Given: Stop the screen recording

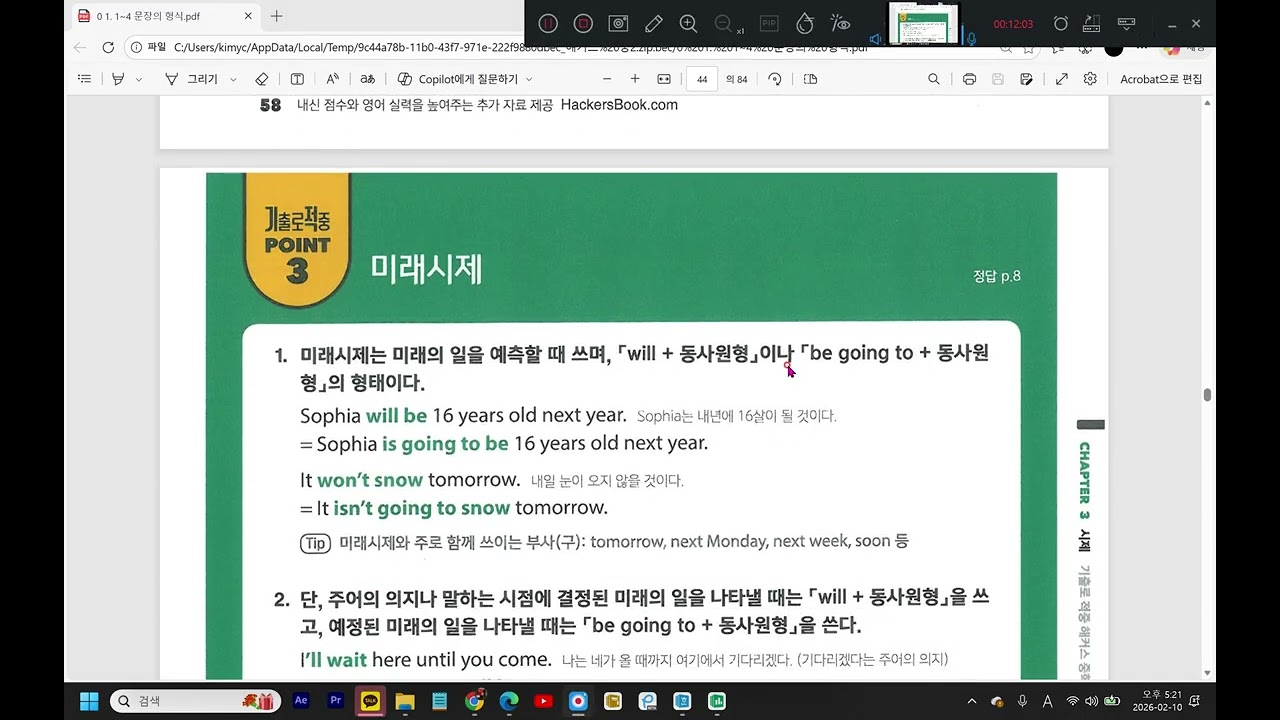Looking at the screenshot, I should pyautogui.click(x=583, y=23).
